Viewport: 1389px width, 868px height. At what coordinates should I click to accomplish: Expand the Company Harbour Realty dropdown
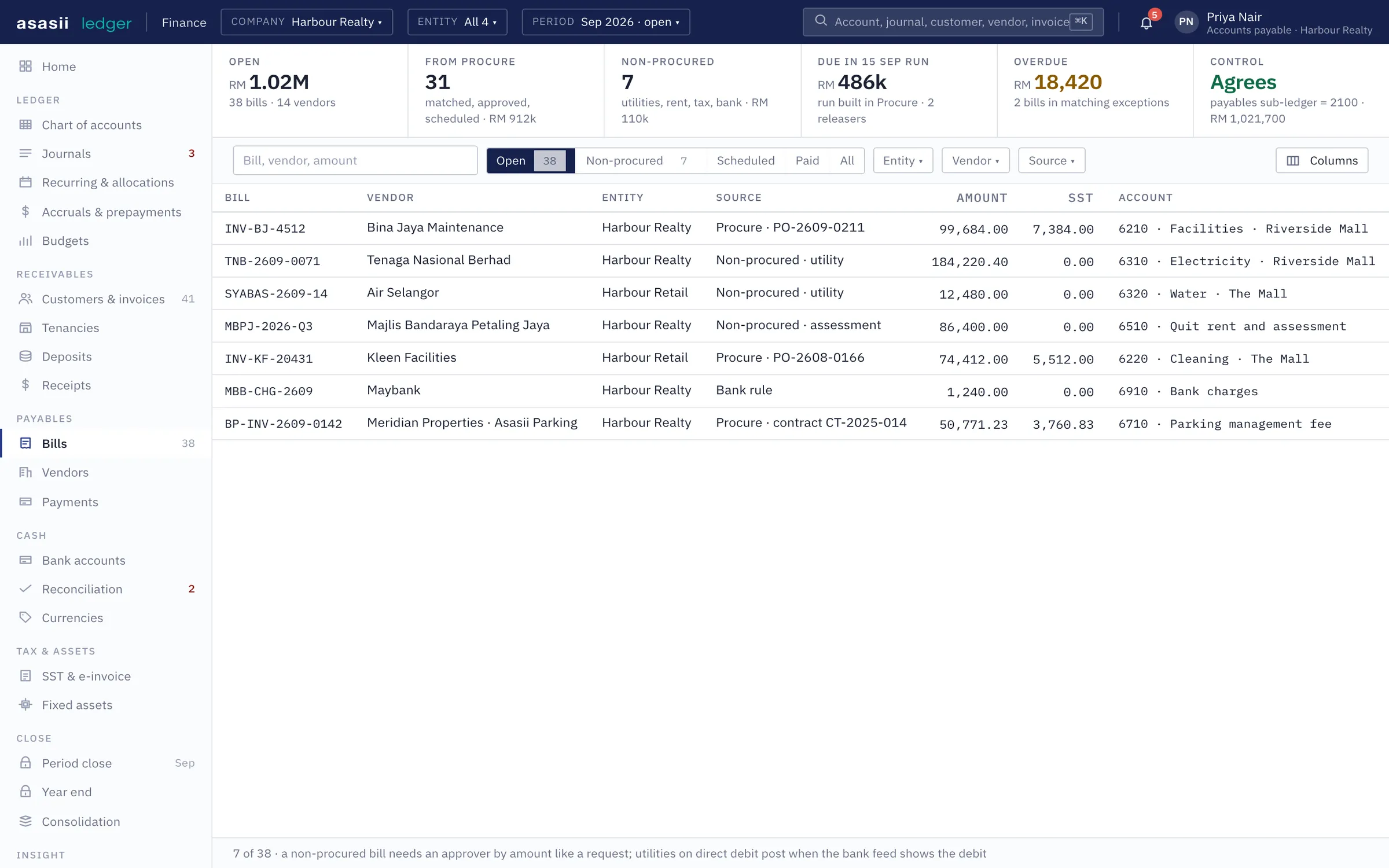(307, 22)
